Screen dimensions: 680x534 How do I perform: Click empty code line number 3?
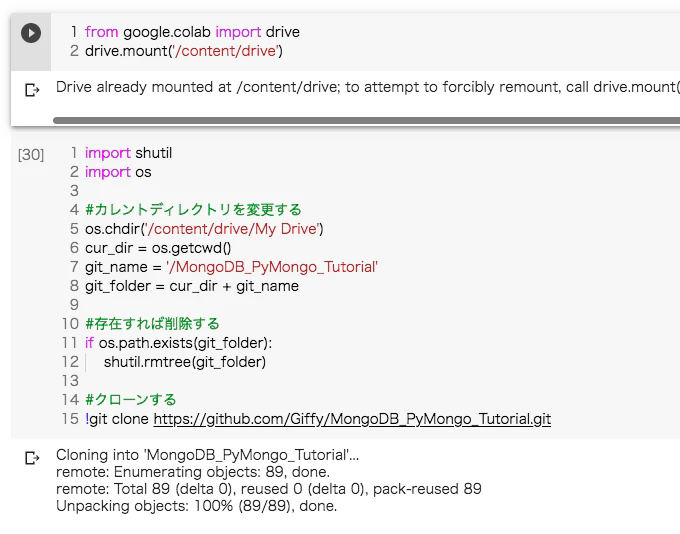(75, 191)
